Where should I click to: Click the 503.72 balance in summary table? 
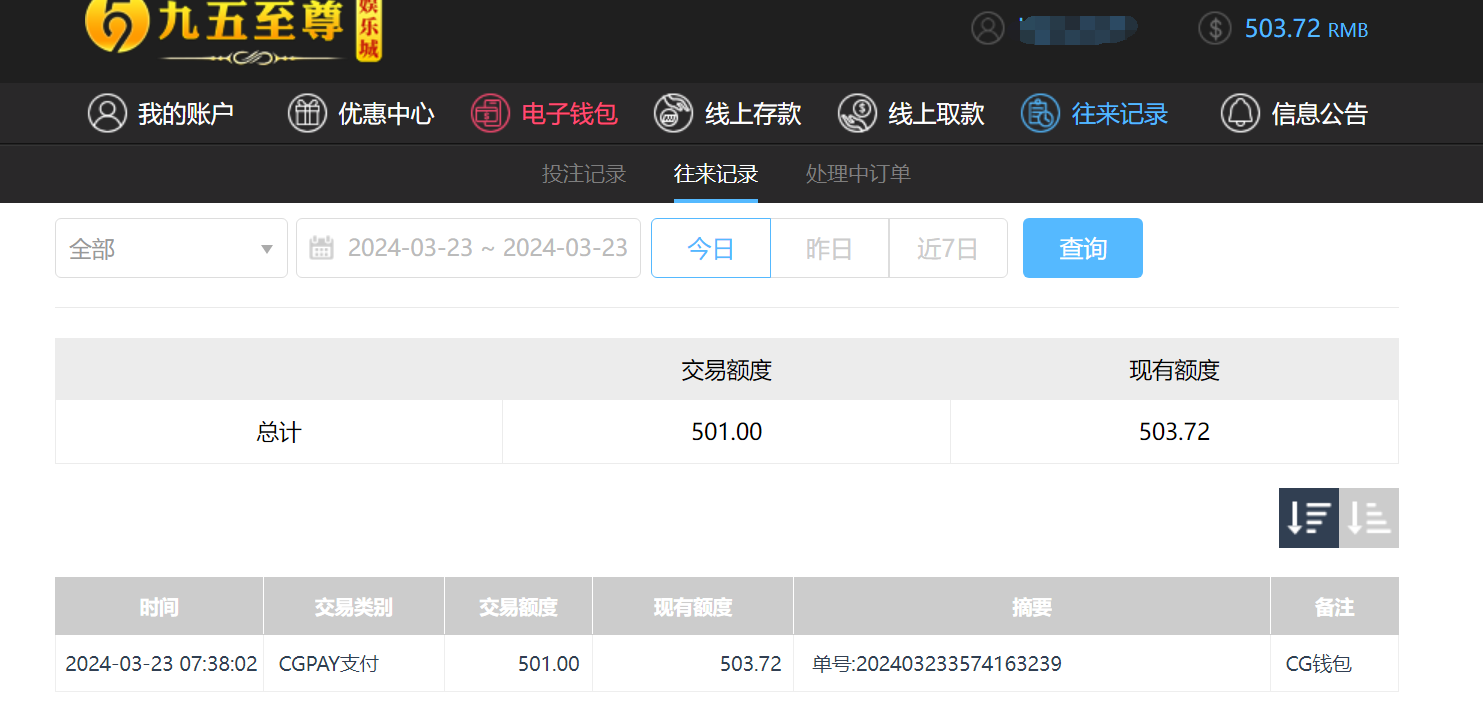[x=1175, y=432]
